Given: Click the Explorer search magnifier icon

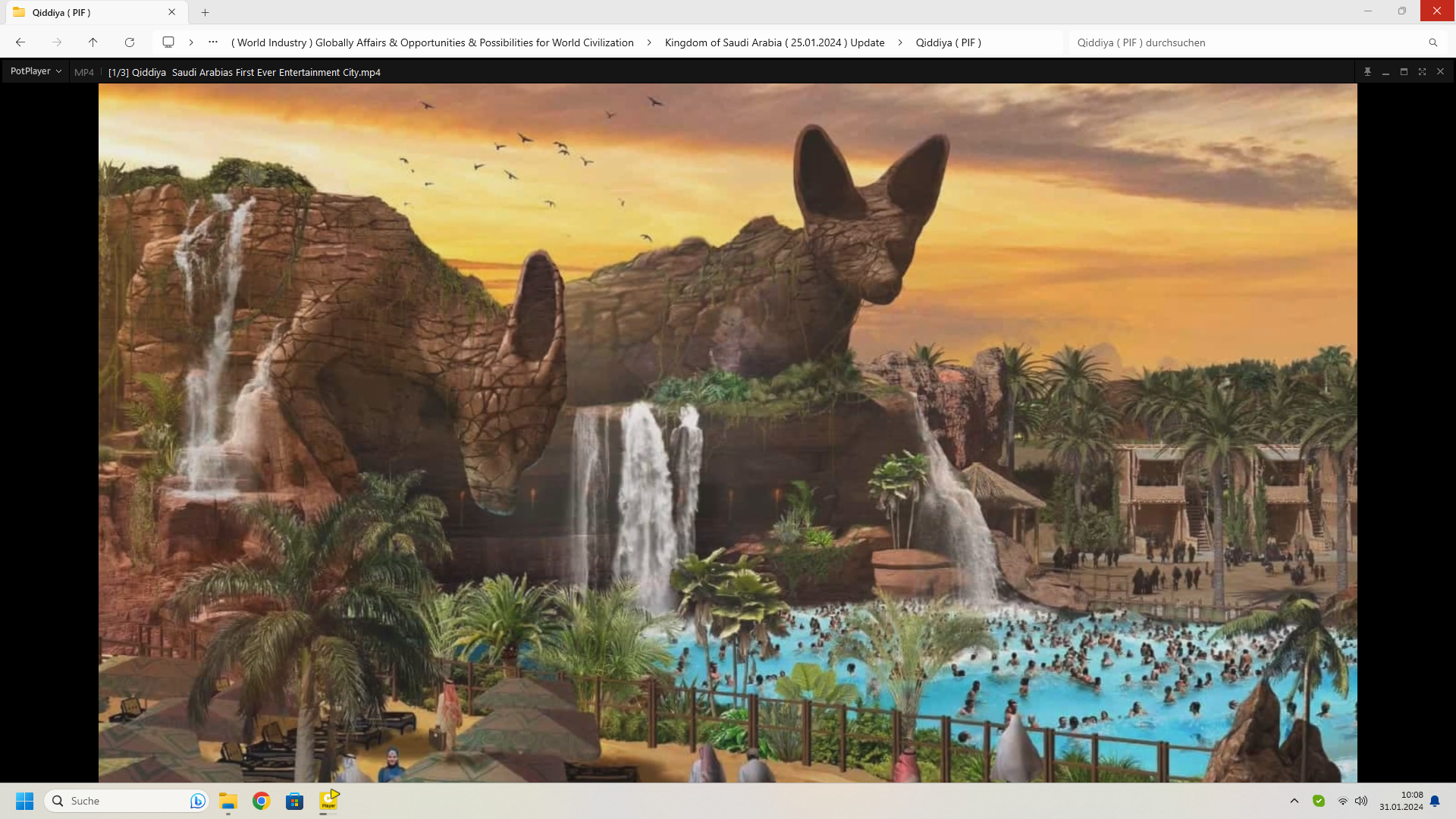Looking at the screenshot, I should 1432,42.
